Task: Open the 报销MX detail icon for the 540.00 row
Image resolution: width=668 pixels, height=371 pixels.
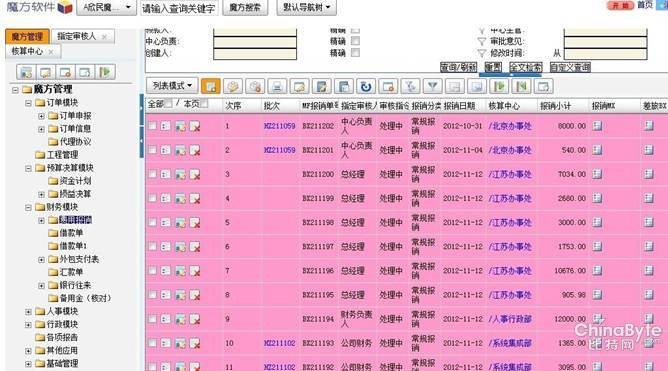Action: [597, 150]
